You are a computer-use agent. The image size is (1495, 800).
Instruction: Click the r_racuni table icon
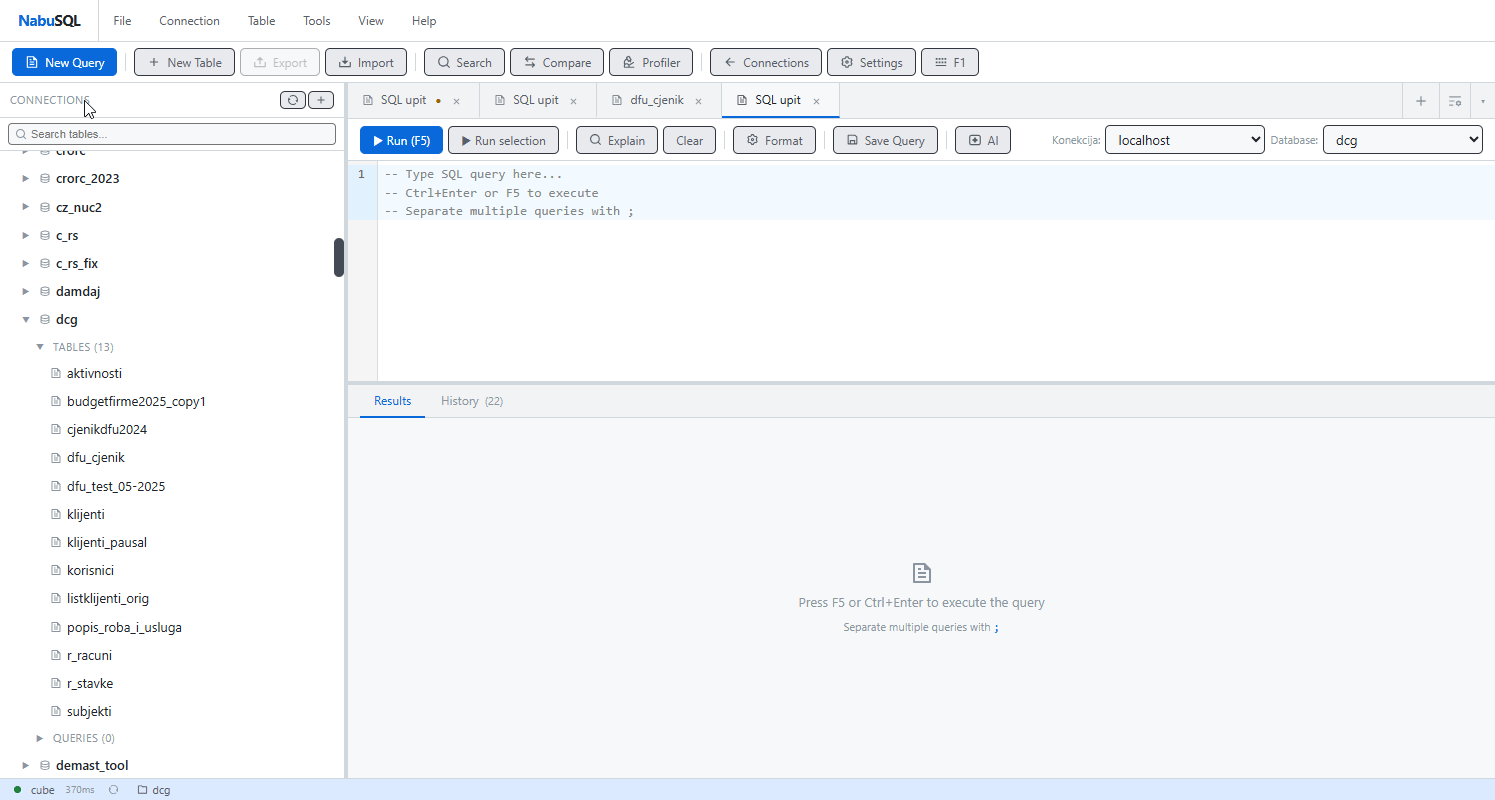pos(56,655)
